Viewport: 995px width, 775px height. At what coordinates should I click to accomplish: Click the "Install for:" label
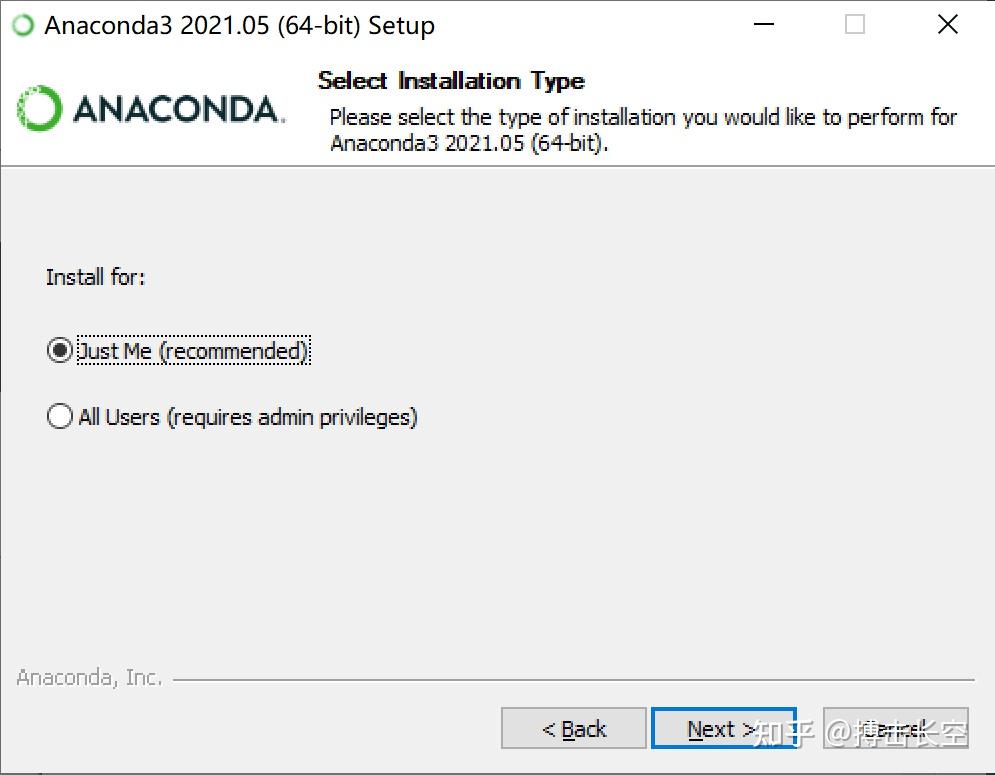click(x=96, y=277)
